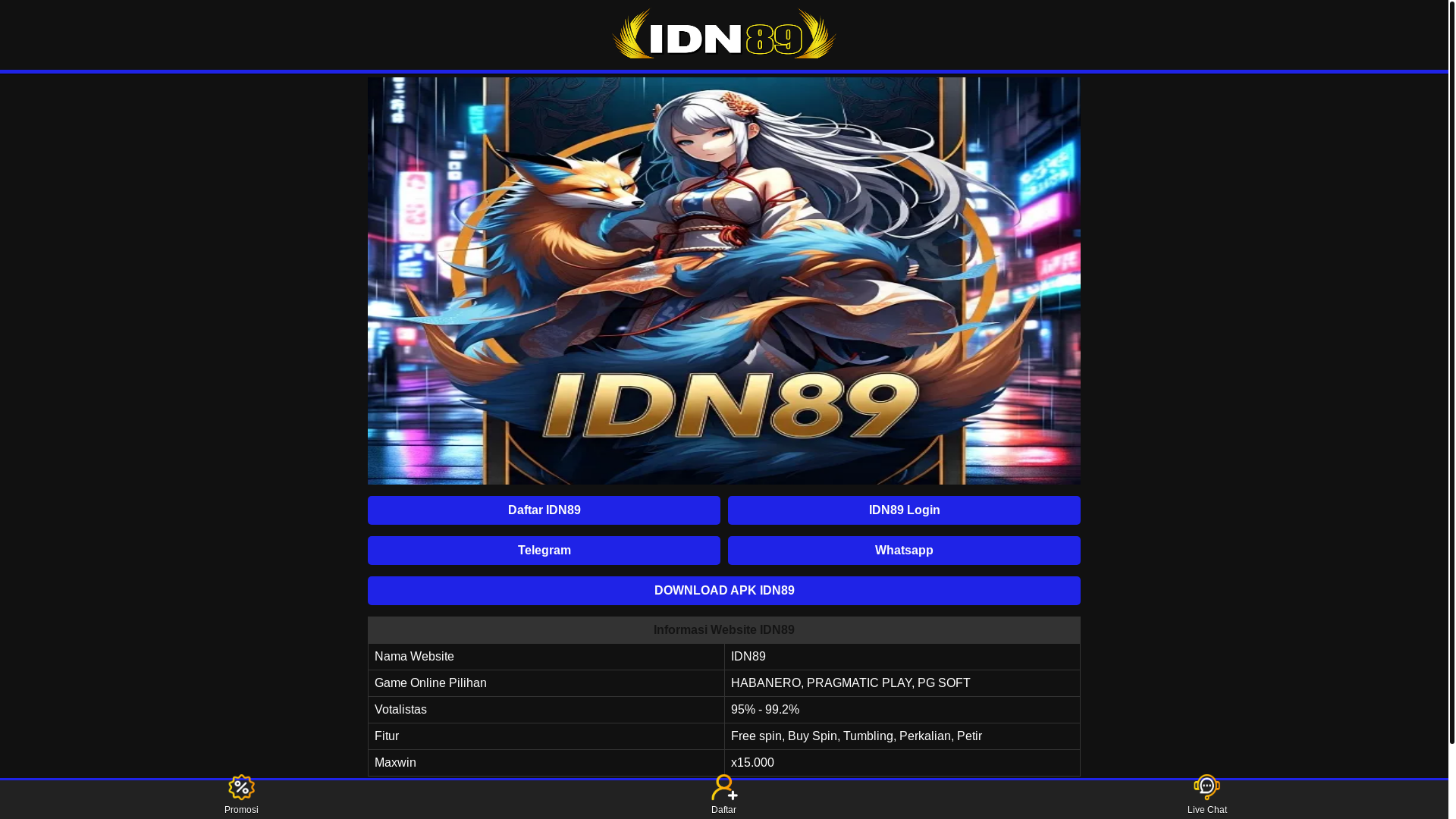Open the Promosi percent badge icon
The image size is (1456, 819).
[x=241, y=787]
